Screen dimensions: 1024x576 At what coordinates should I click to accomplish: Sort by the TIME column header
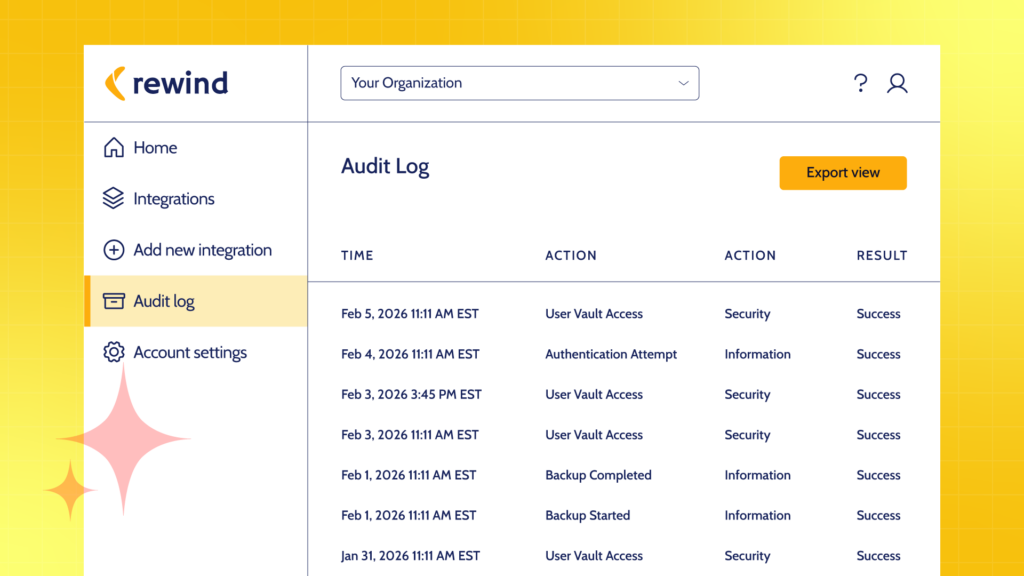pyautogui.click(x=357, y=255)
